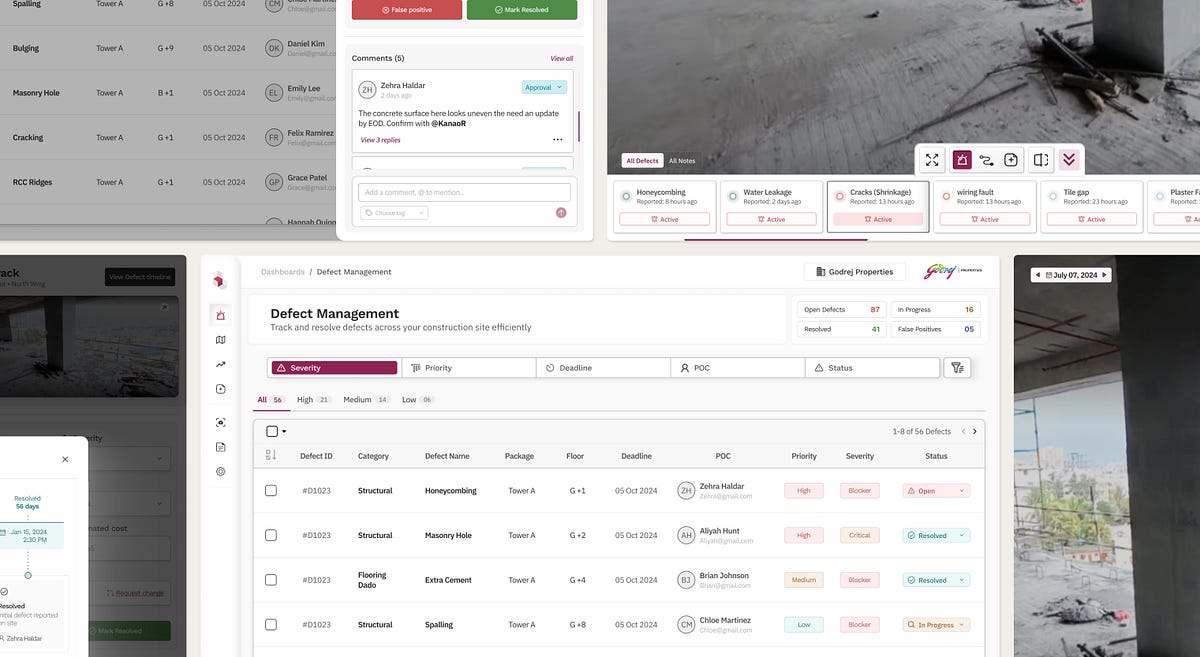
Task: Click the green Mark Resolved button
Action: pos(522,9)
